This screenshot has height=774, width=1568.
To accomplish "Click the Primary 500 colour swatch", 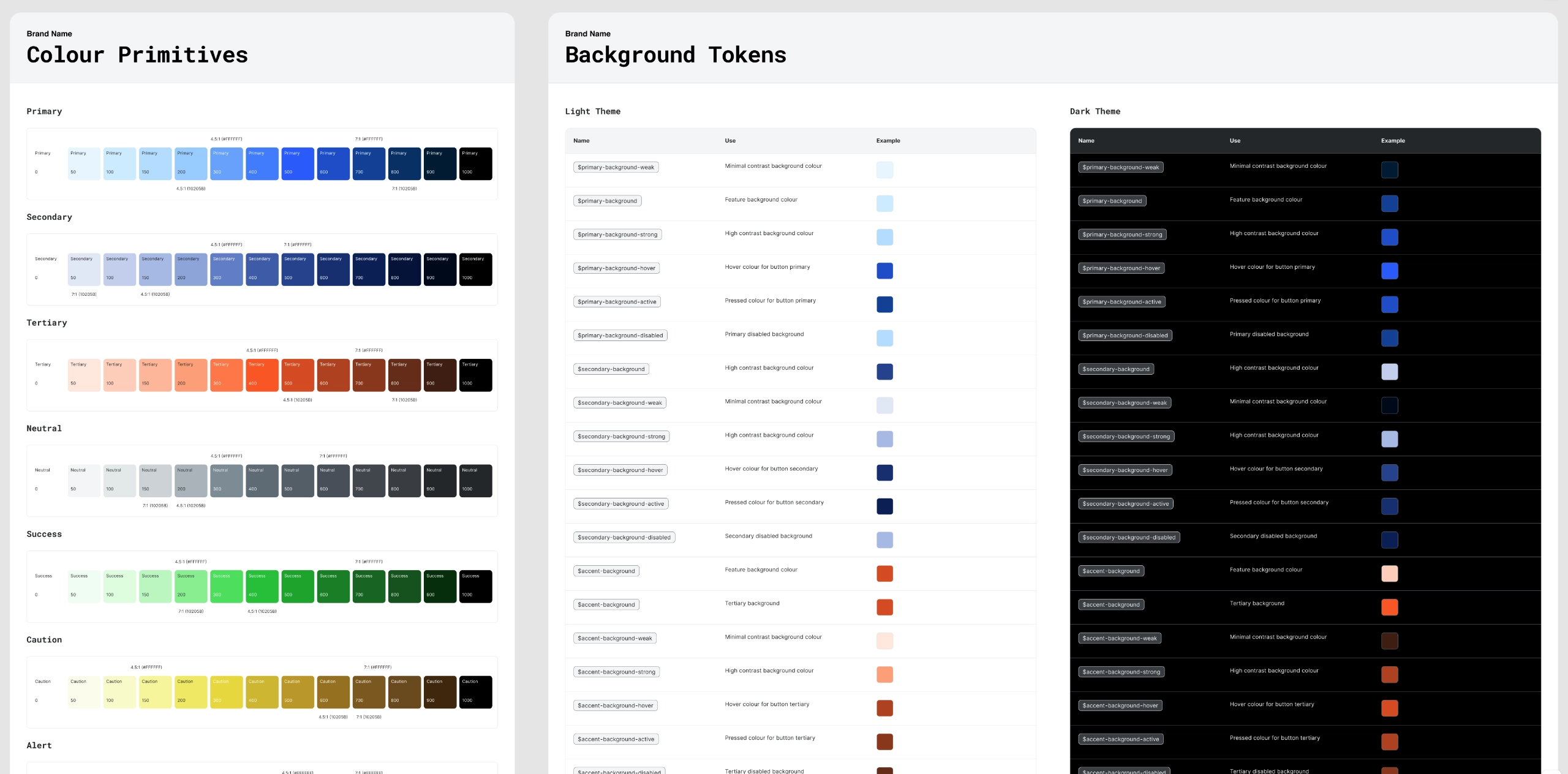I will pyautogui.click(x=298, y=163).
